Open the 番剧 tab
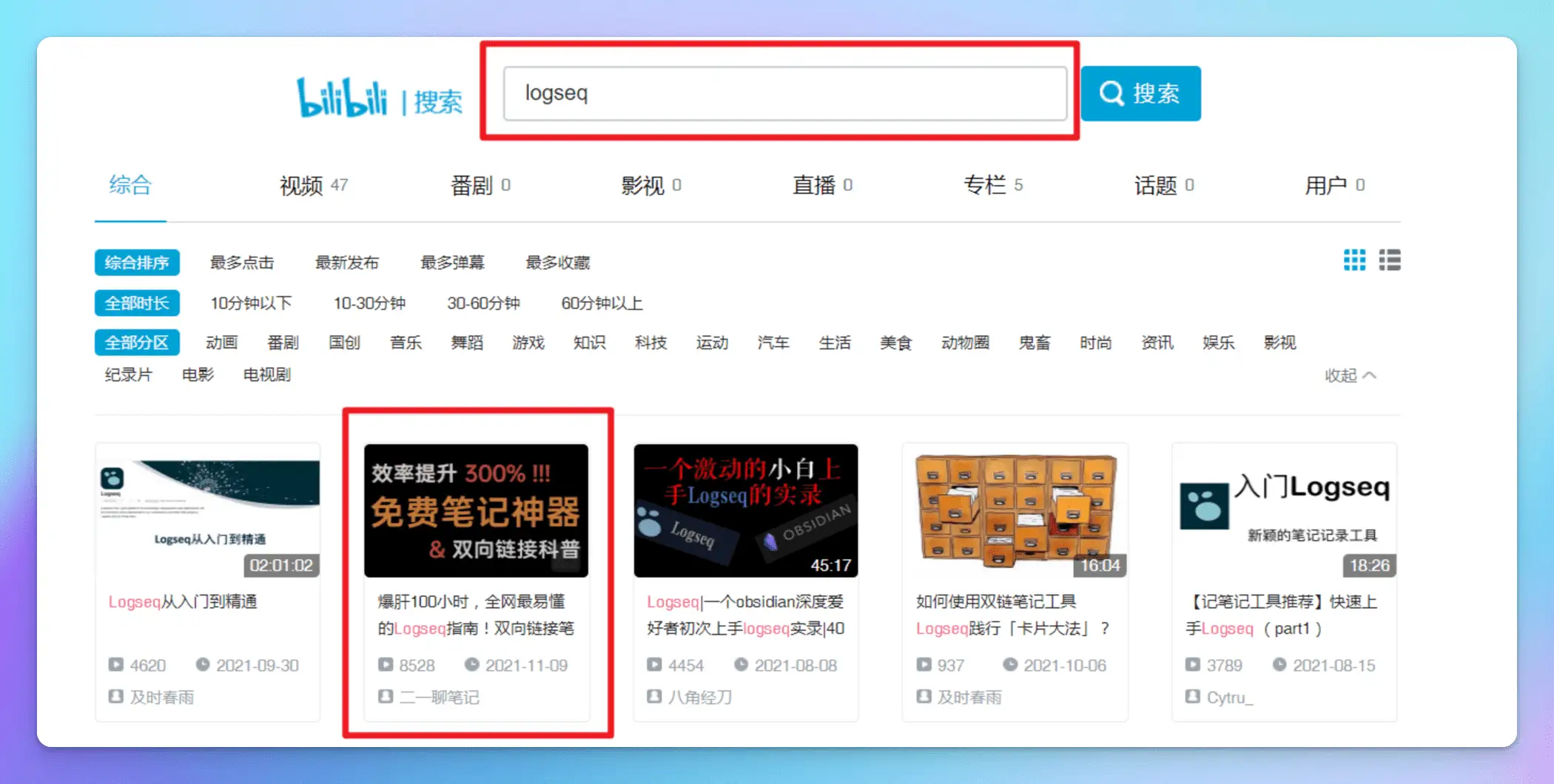1554x784 pixels. 480,185
